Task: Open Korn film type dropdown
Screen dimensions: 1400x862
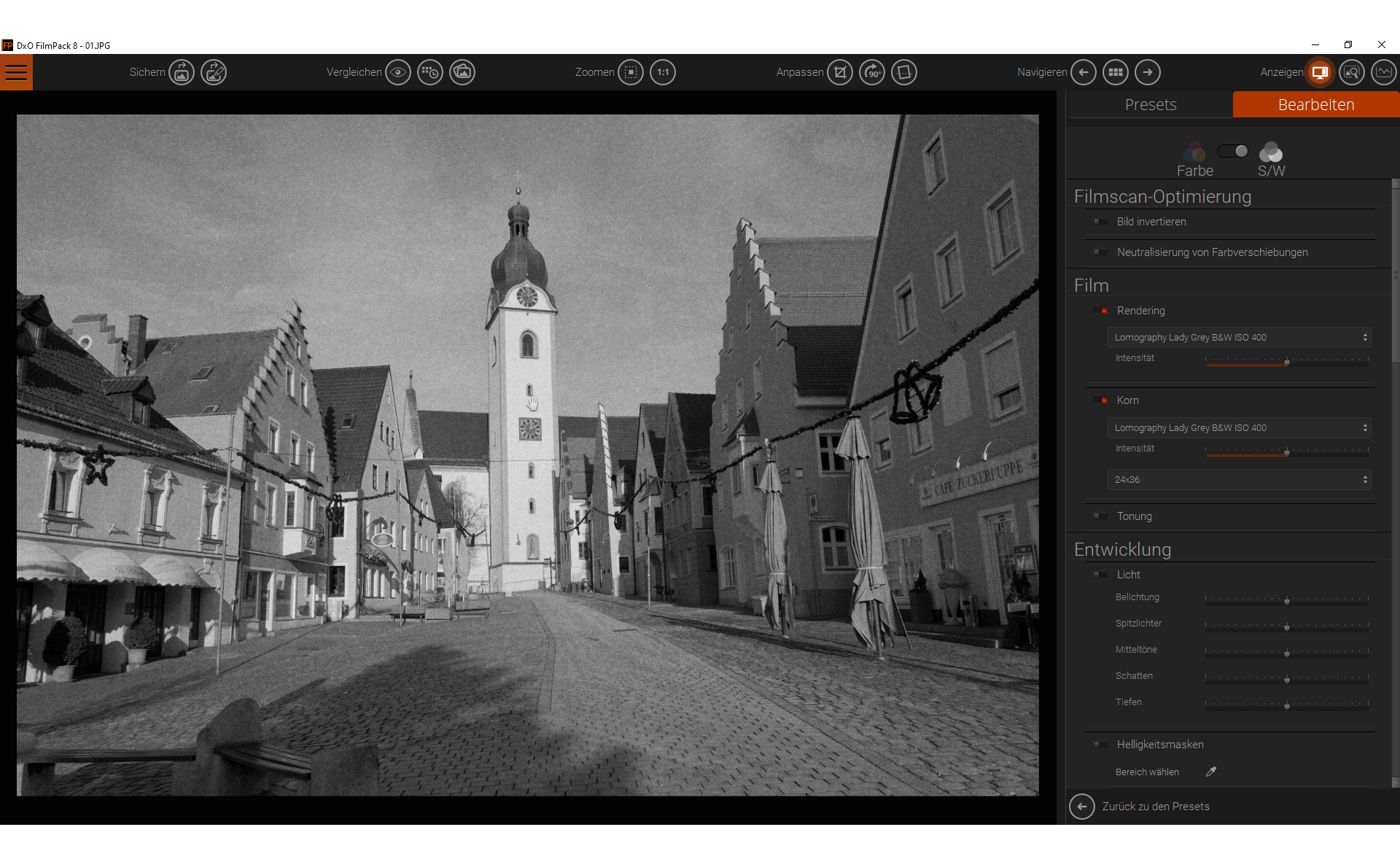Action: (x=1239, y=428)
